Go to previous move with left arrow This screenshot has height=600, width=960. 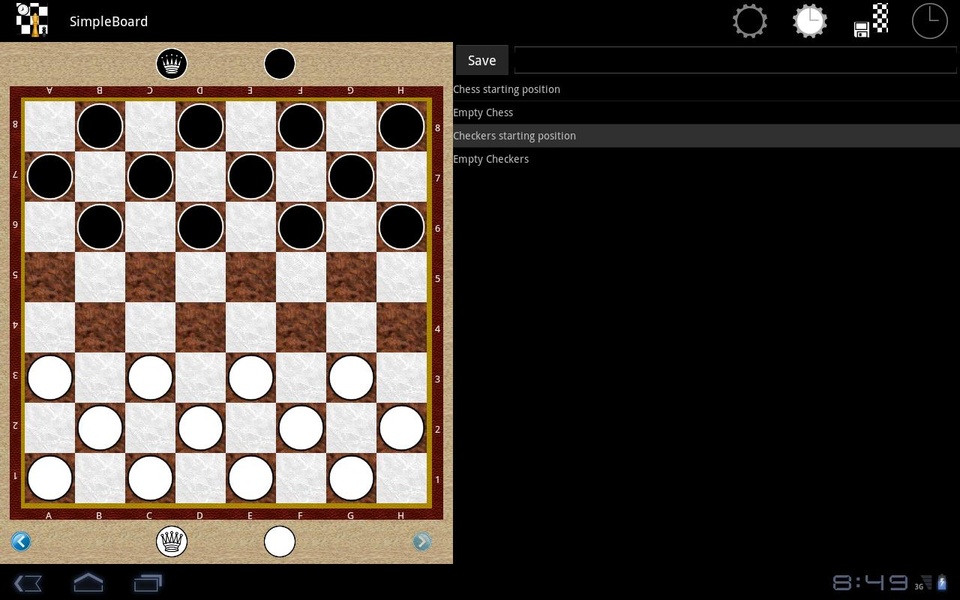21,541
